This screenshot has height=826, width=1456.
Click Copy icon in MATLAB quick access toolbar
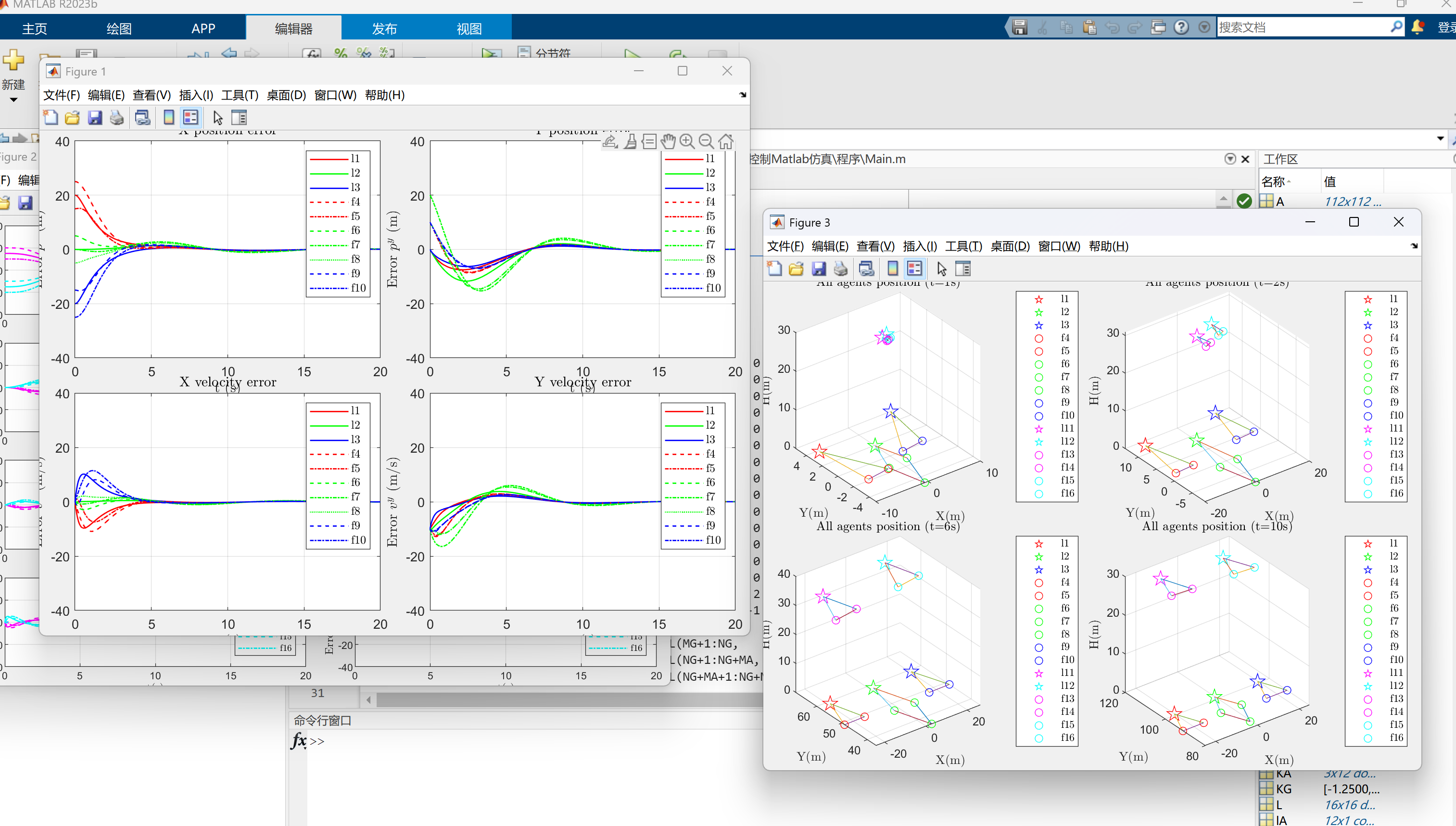(1066, 26)
